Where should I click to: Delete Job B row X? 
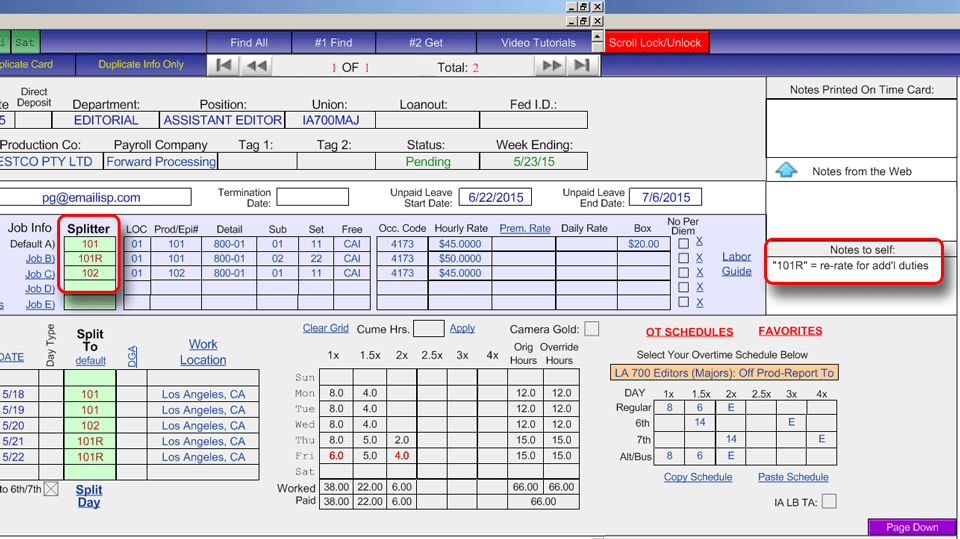pos(699,257)
